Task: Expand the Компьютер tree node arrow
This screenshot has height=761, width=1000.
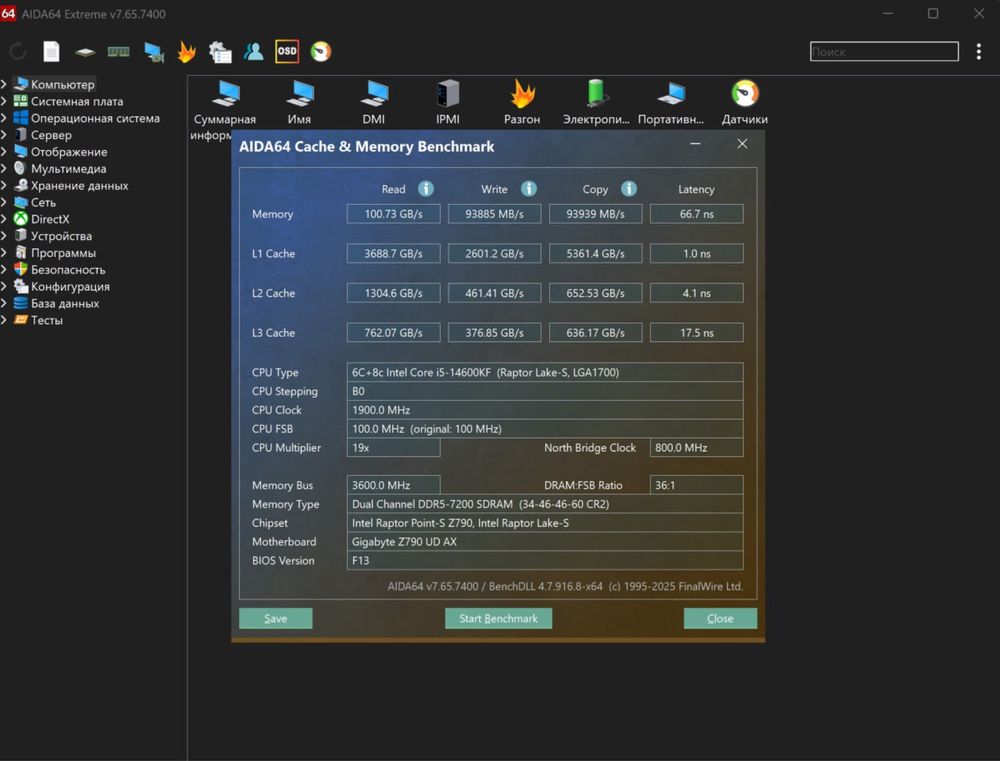Action: 4,84
